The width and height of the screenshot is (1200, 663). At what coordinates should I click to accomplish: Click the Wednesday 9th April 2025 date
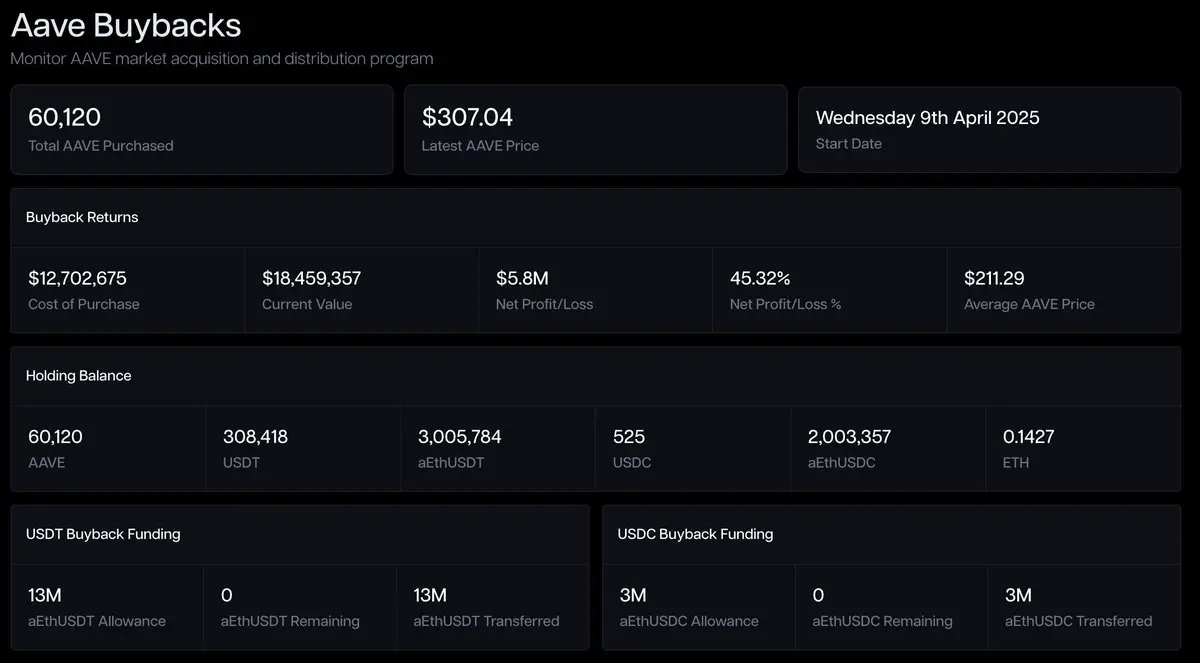[x=928, y=118]
